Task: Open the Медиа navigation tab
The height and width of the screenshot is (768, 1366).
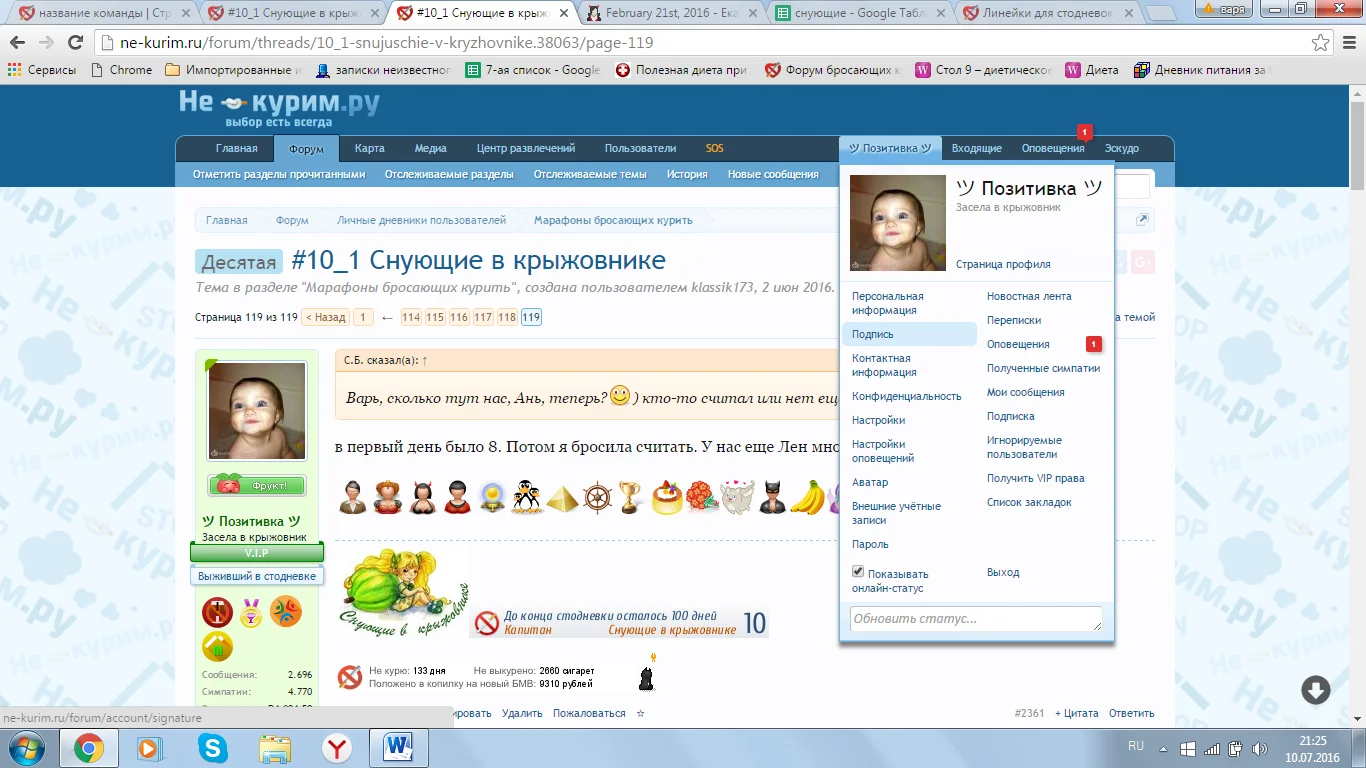Action: point(431,148)
